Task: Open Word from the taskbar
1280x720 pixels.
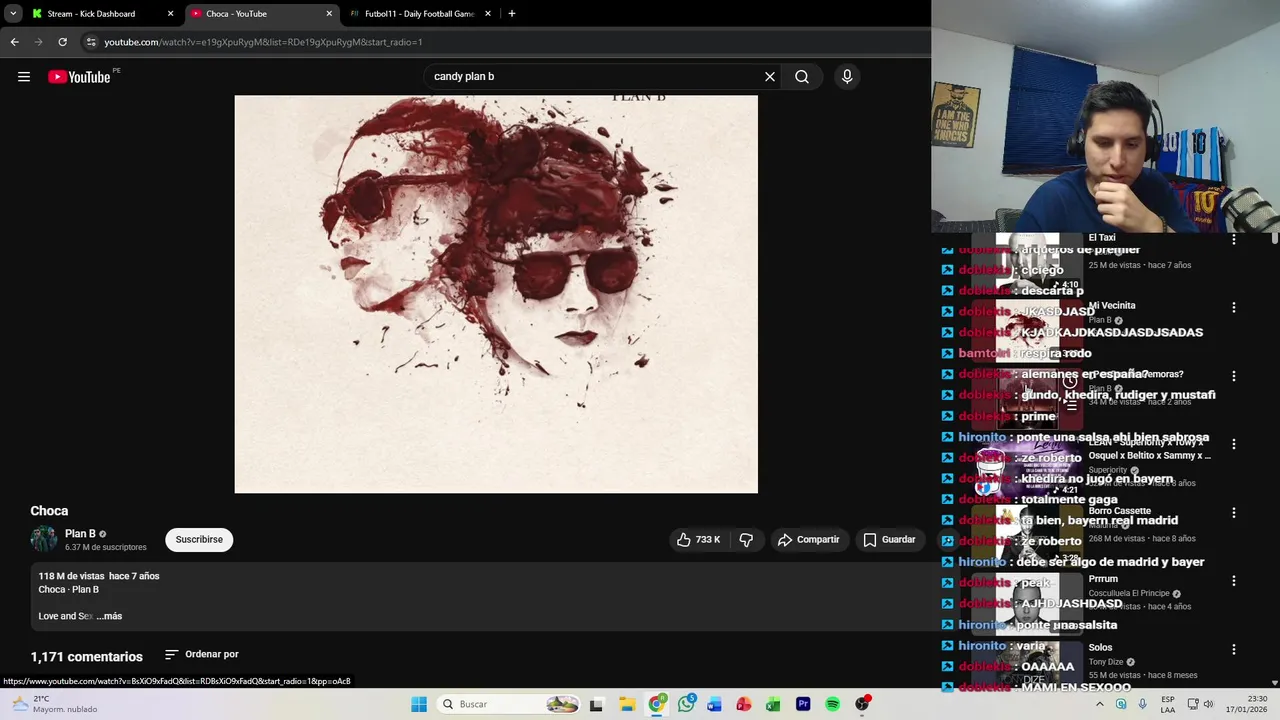Action: (x=714, y=704)
